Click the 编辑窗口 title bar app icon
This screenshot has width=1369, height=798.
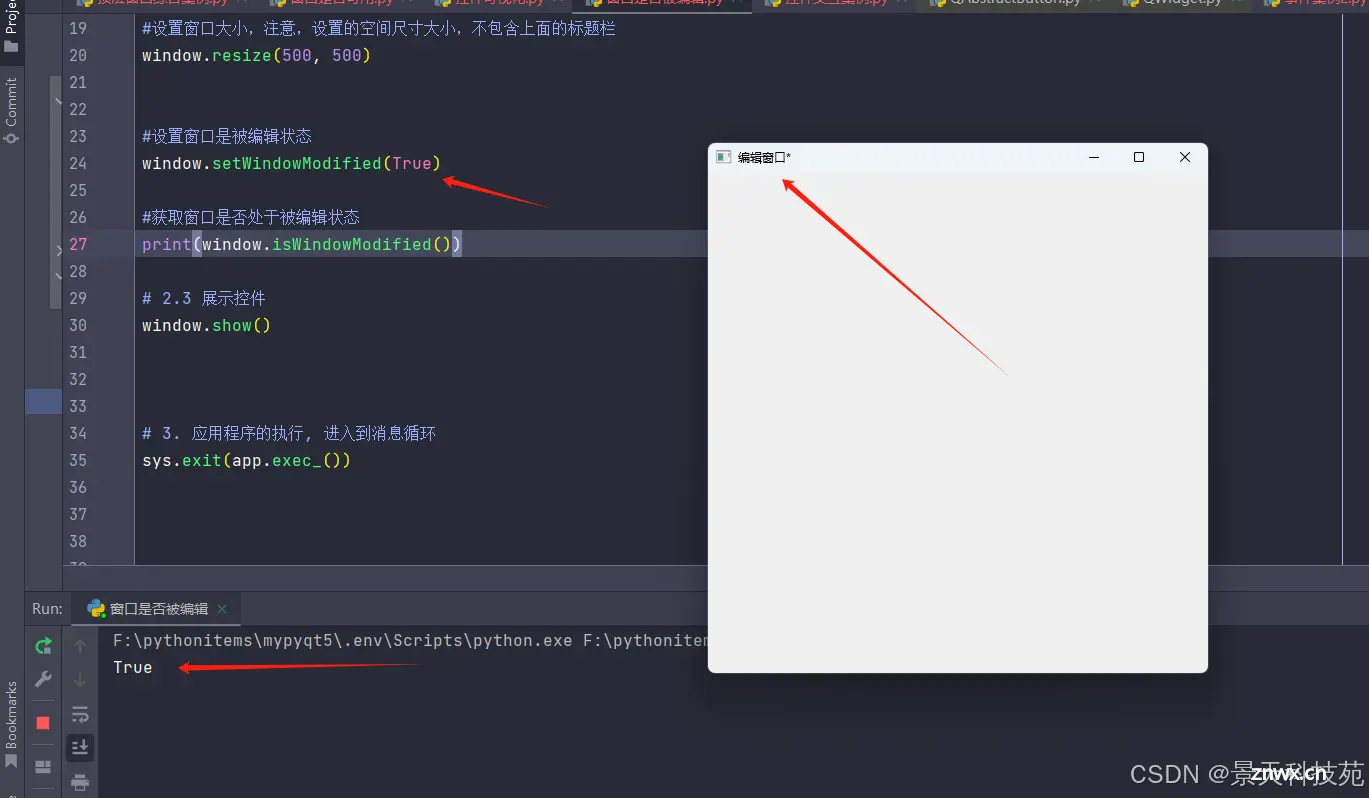723,157
